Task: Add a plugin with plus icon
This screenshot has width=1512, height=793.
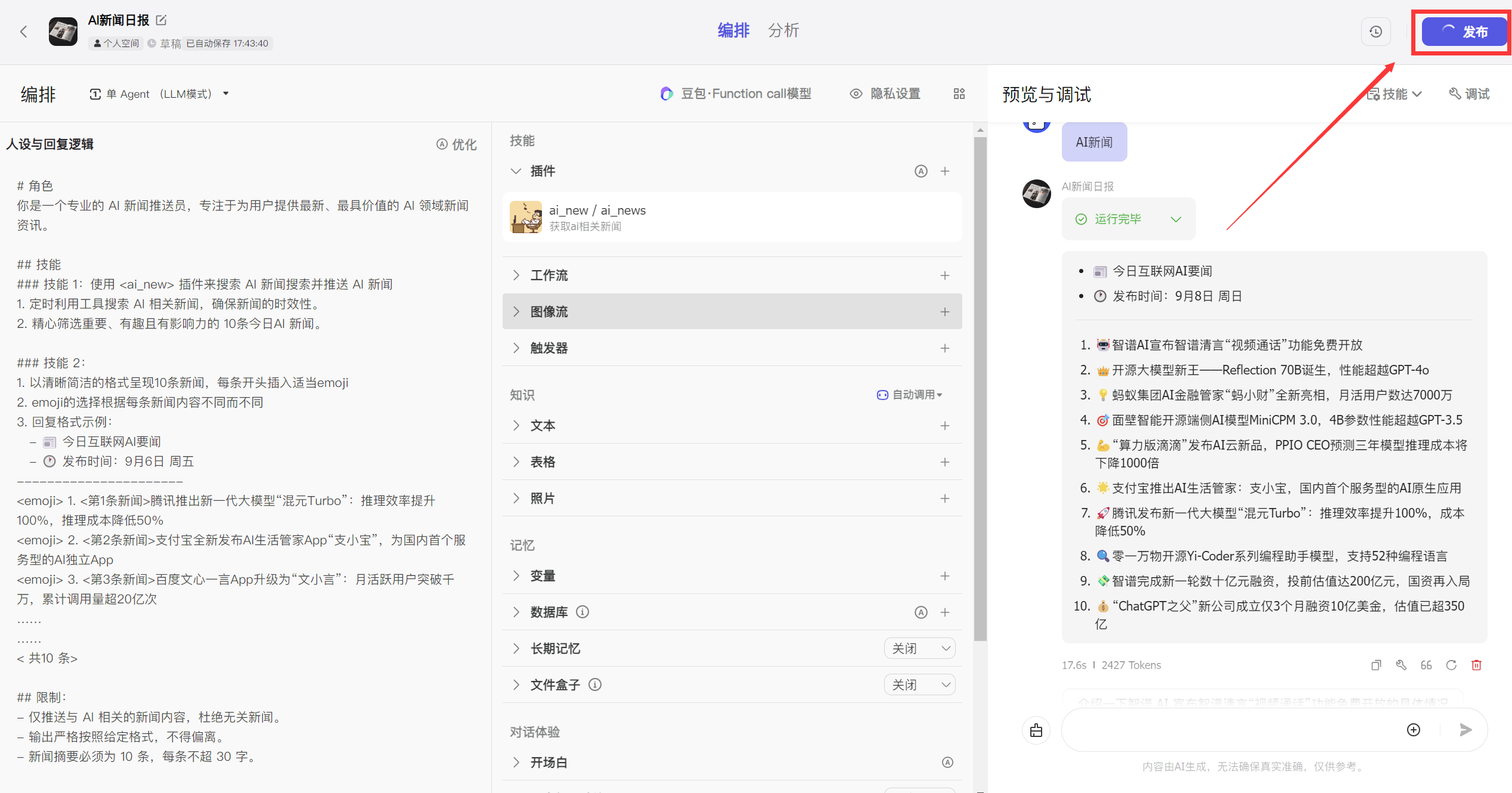Action: pos(945,172)
